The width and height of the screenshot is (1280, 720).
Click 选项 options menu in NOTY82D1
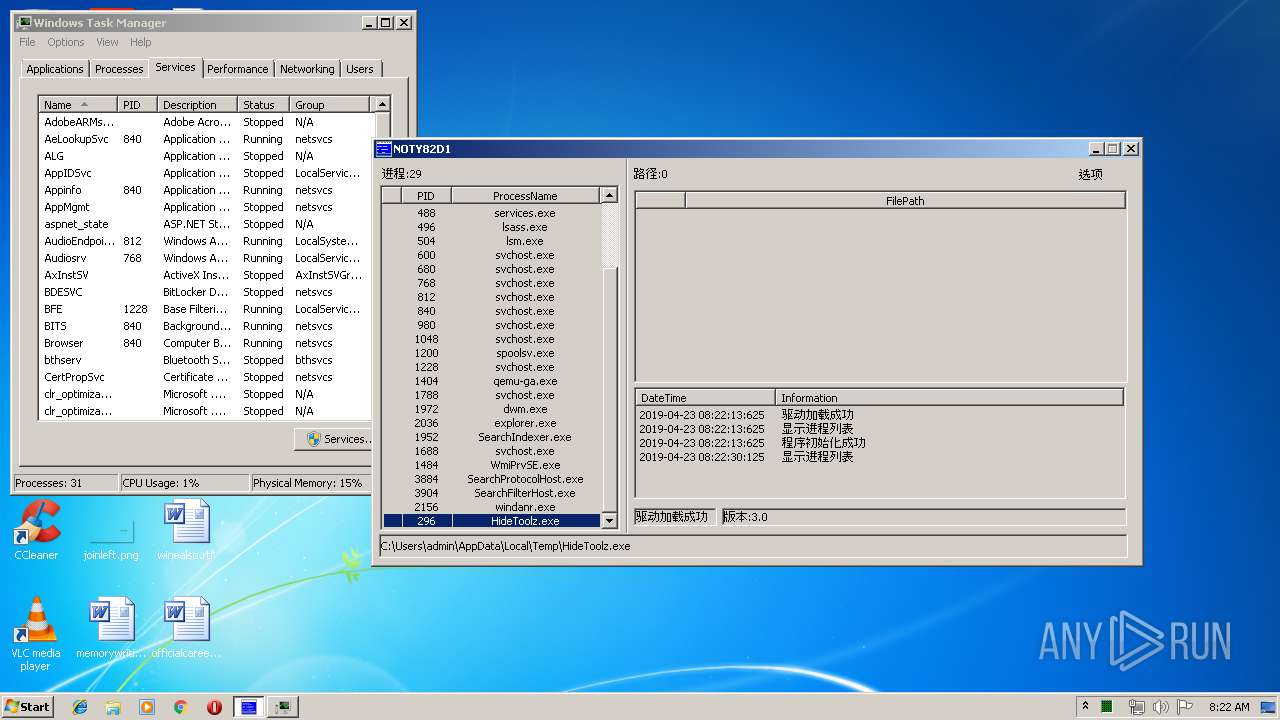pos(1090,174)
